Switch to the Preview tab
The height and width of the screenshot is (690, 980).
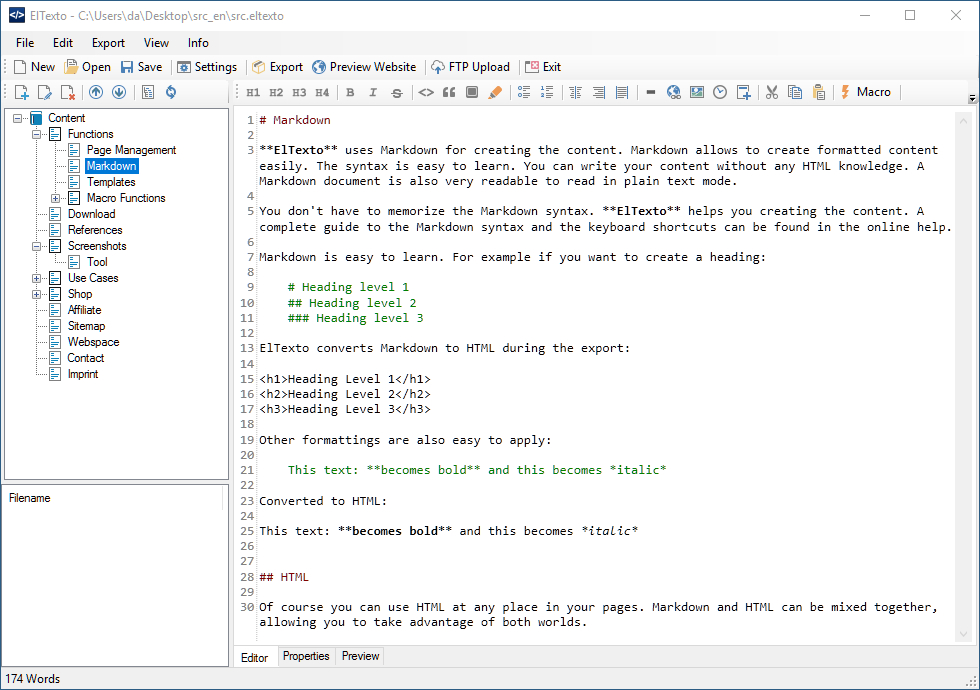(360, 656)
